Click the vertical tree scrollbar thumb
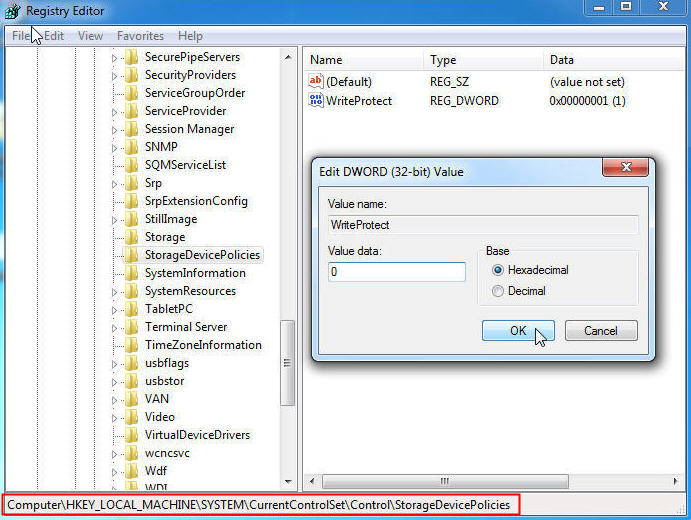691x520 pixels. (287, 363)
